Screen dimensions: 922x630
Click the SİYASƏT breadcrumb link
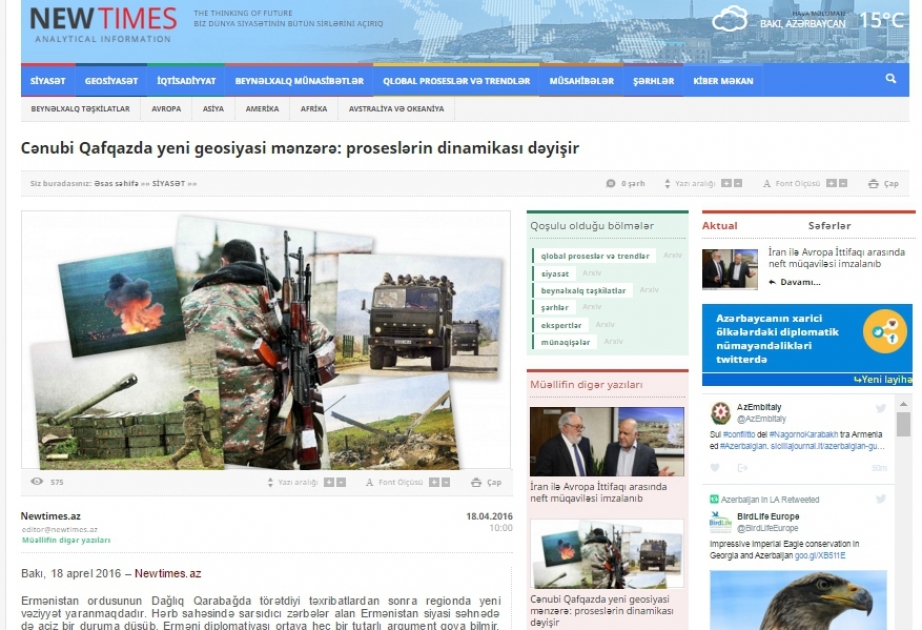[x=168, y=184]
